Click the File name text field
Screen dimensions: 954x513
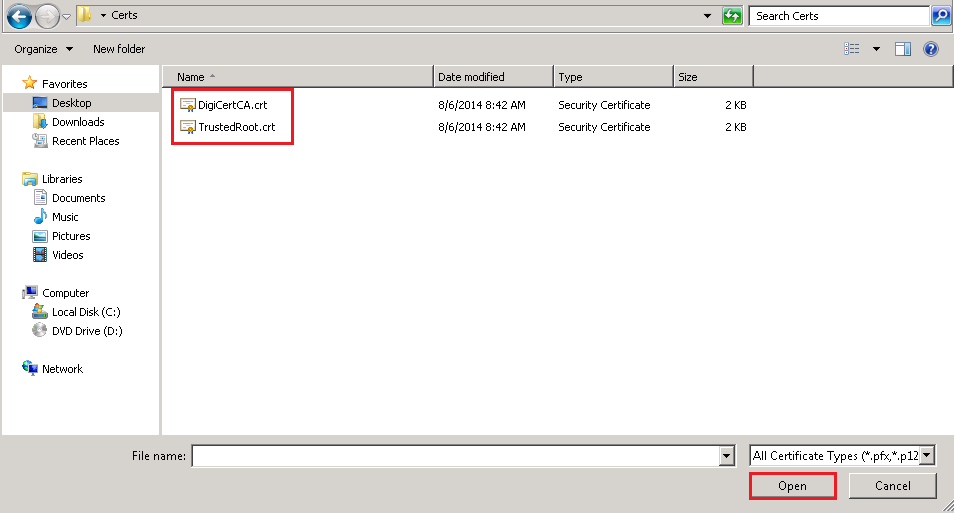coord(455,456)
